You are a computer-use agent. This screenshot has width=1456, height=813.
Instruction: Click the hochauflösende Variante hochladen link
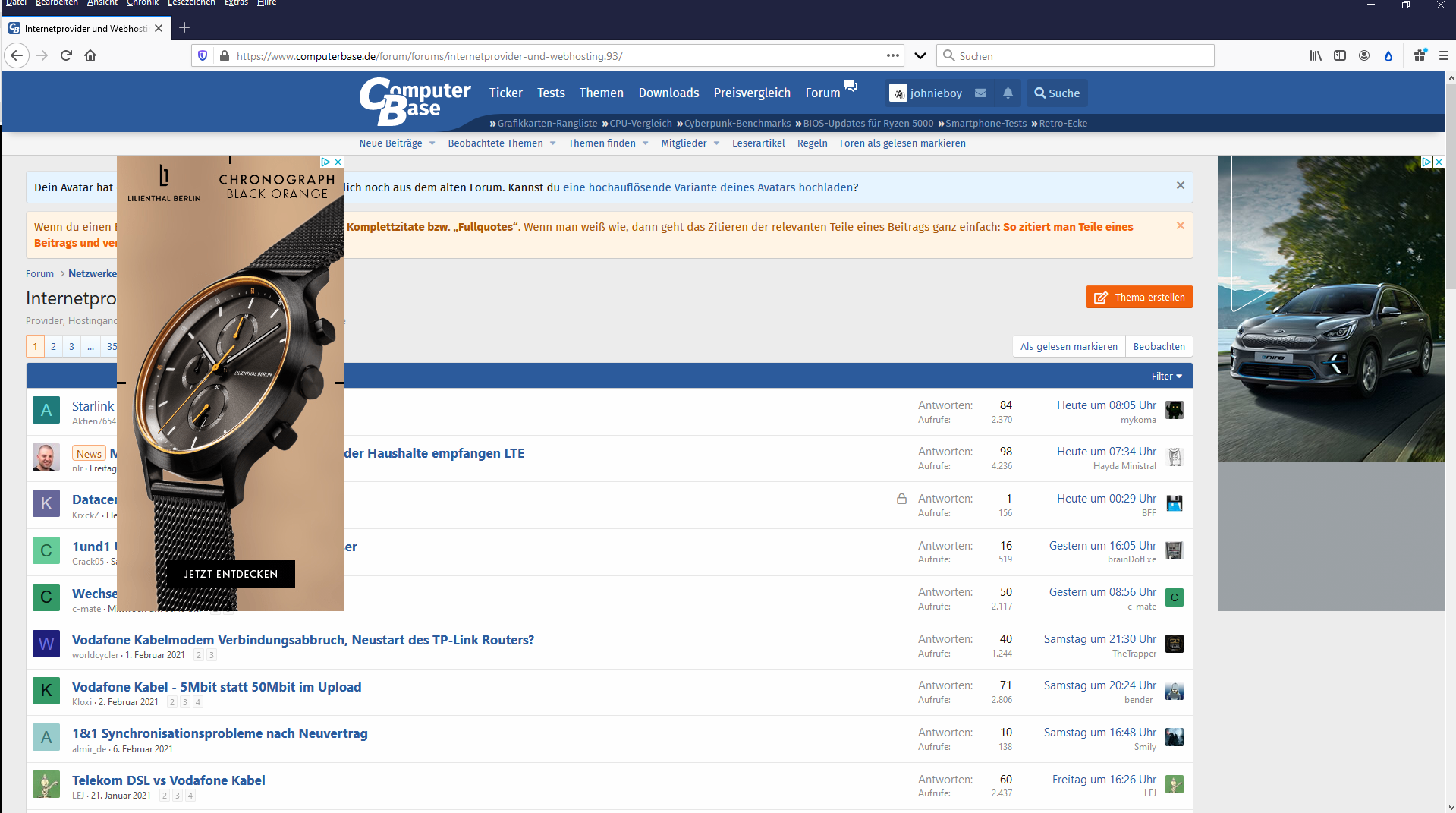[708, 187]
